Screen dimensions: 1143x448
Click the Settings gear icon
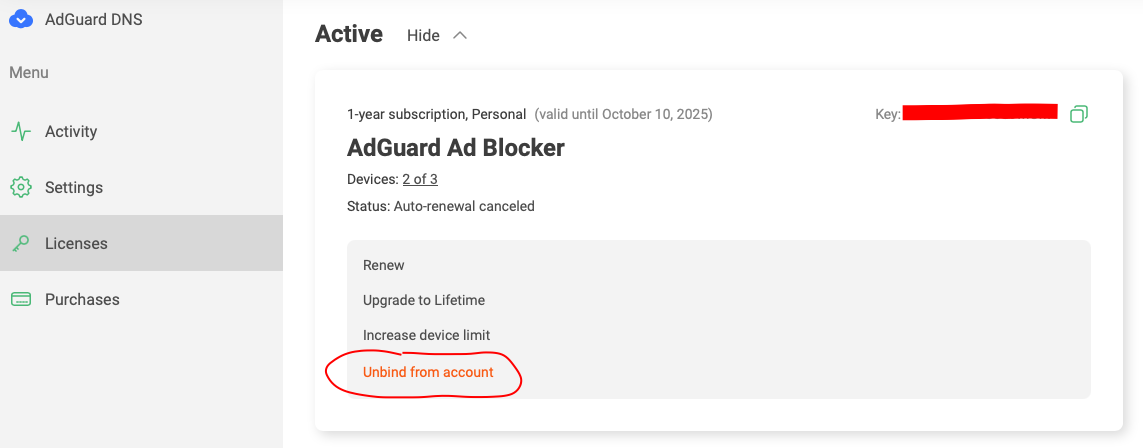tap(21, 187)
